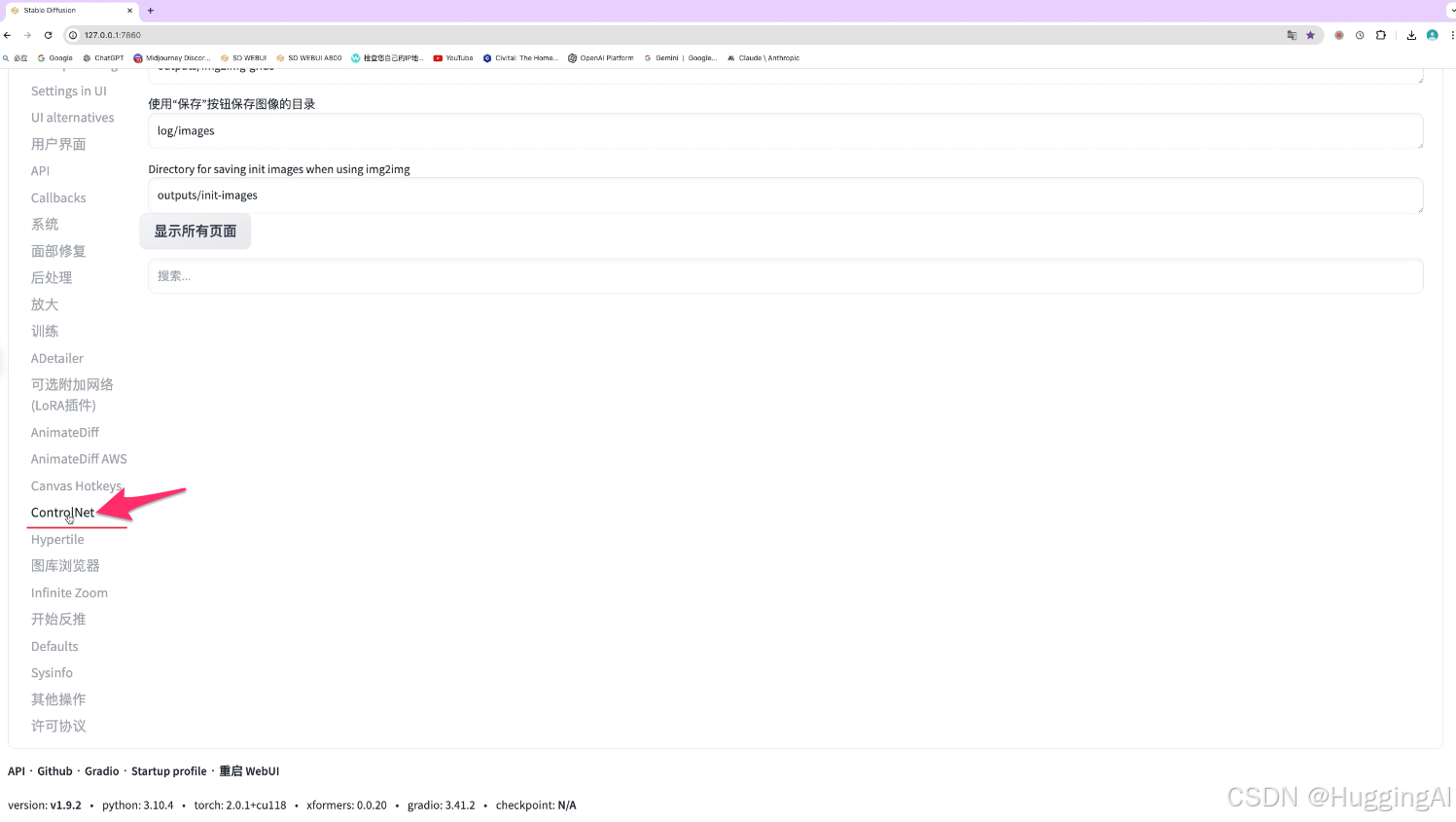The width and height of the screenshot is (1456, 822).
Task: Open the Chrome three-dot menu
Action: pos(1452,35)
